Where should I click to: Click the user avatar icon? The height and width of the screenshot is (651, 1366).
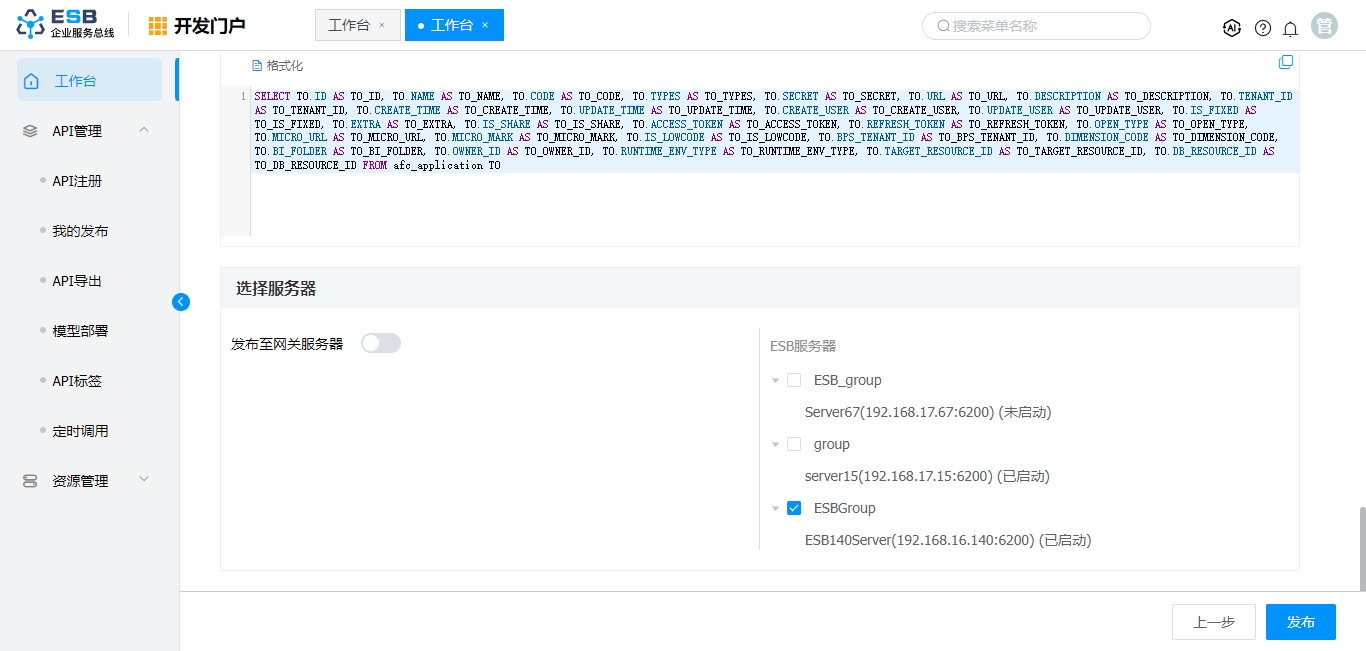[1324, 26]
